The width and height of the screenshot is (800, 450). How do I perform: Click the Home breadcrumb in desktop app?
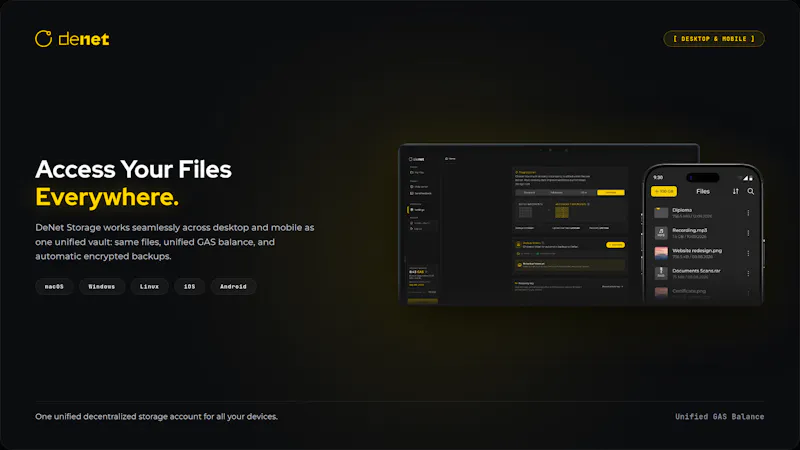(451, 159)
